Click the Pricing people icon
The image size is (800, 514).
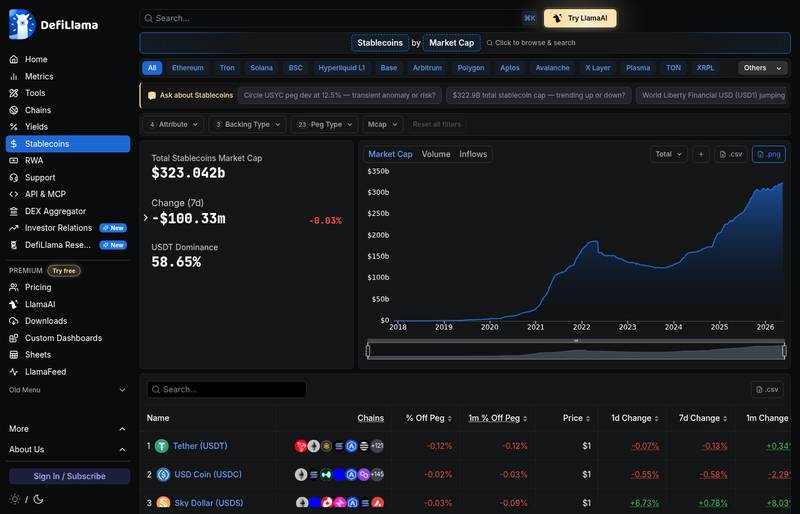pyautogui.click(x=14, y=287)
